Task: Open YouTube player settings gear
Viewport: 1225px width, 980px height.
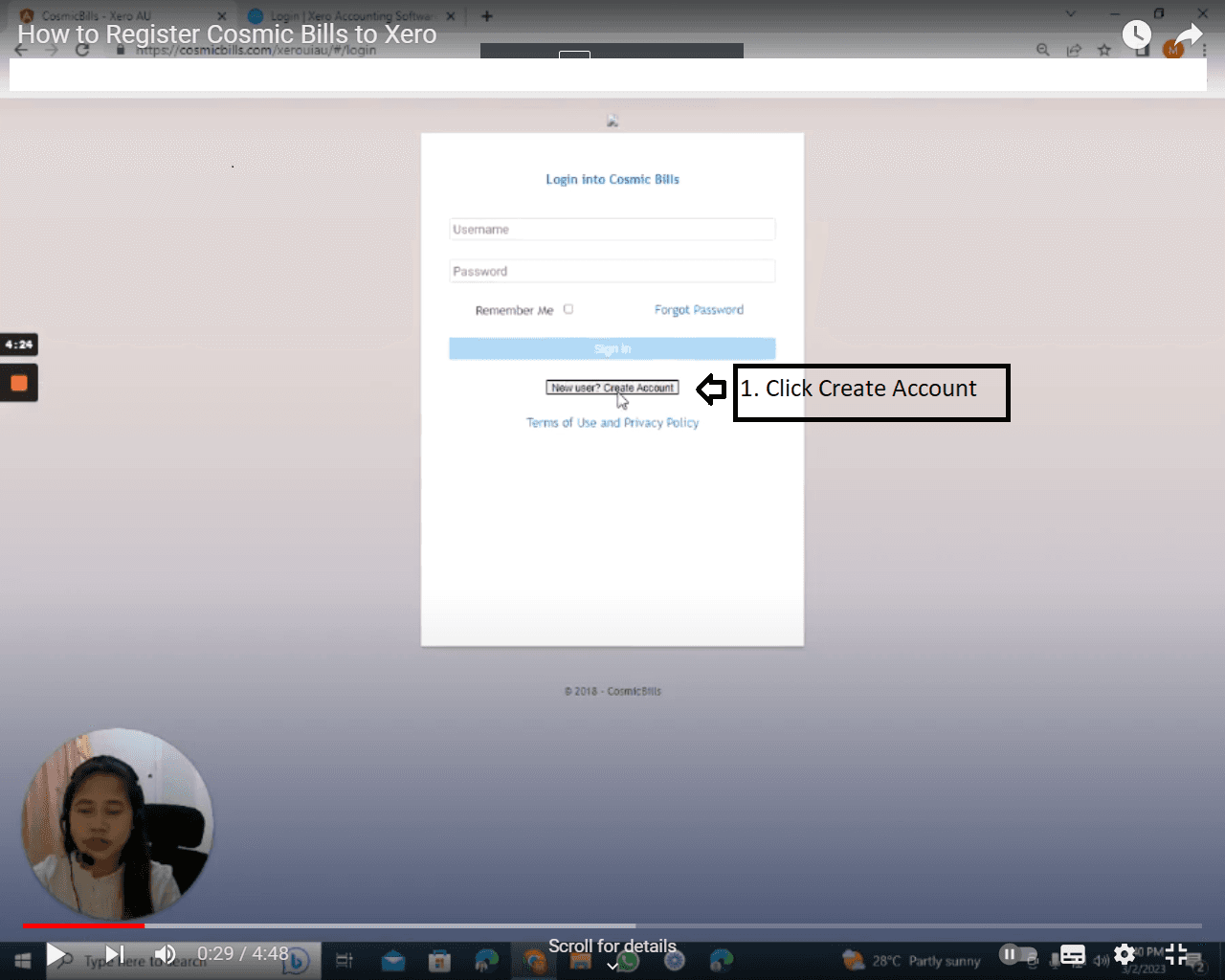Action: coord(1125,954)
